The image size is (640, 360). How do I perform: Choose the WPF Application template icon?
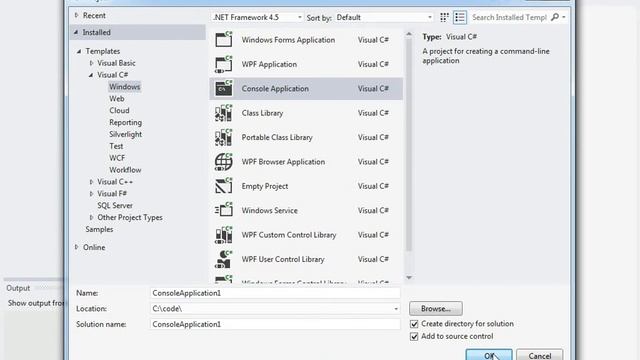click(x=224, y=64)
